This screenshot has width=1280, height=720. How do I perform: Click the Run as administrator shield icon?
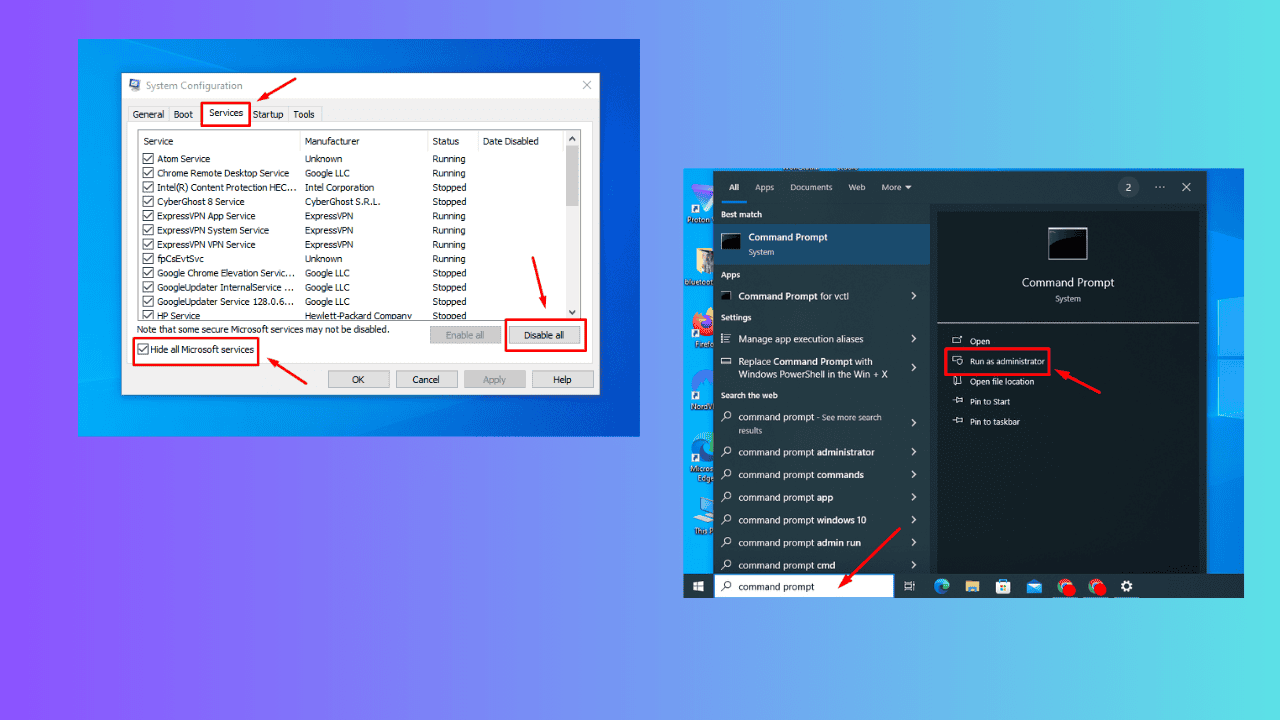(957, 361)
